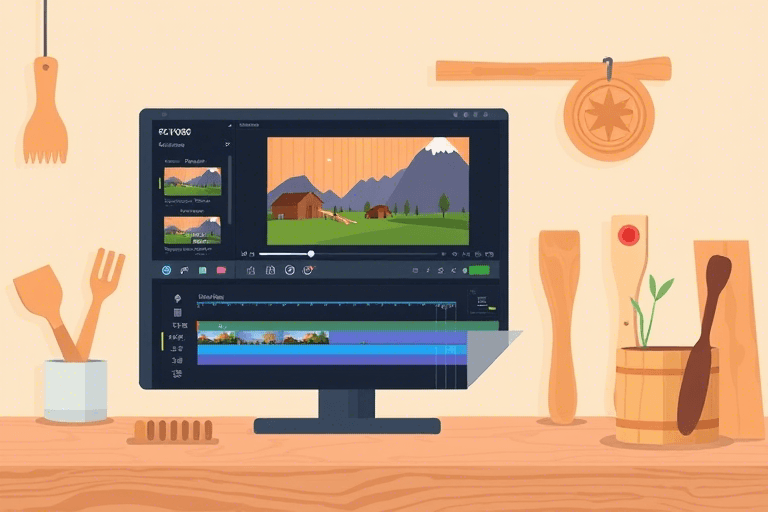Viewport: 768px width, 512px height.
Task: Click the grid icon below the timeline marker icon
Action: [x=177, y=312]
